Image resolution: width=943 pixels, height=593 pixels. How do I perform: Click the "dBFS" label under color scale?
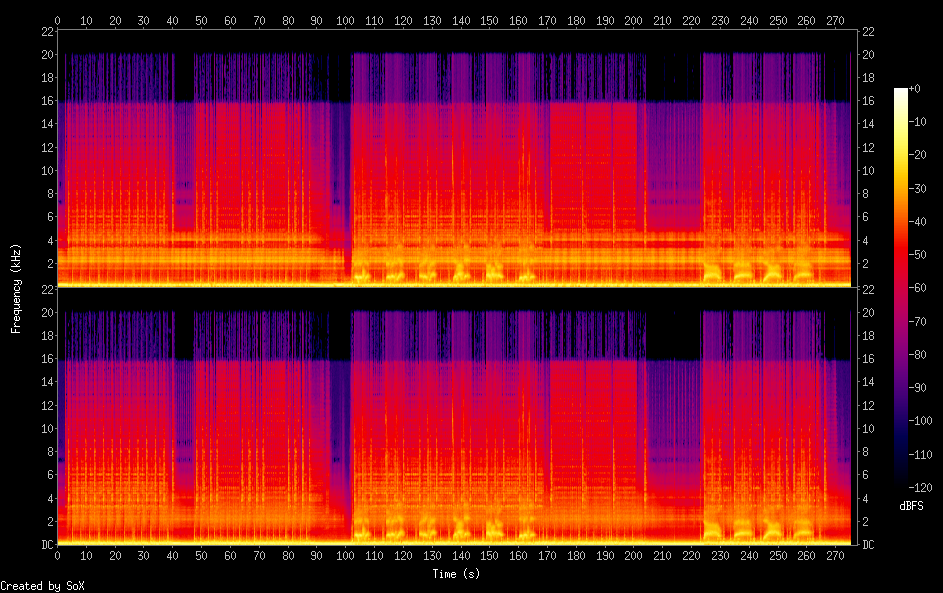911,506
